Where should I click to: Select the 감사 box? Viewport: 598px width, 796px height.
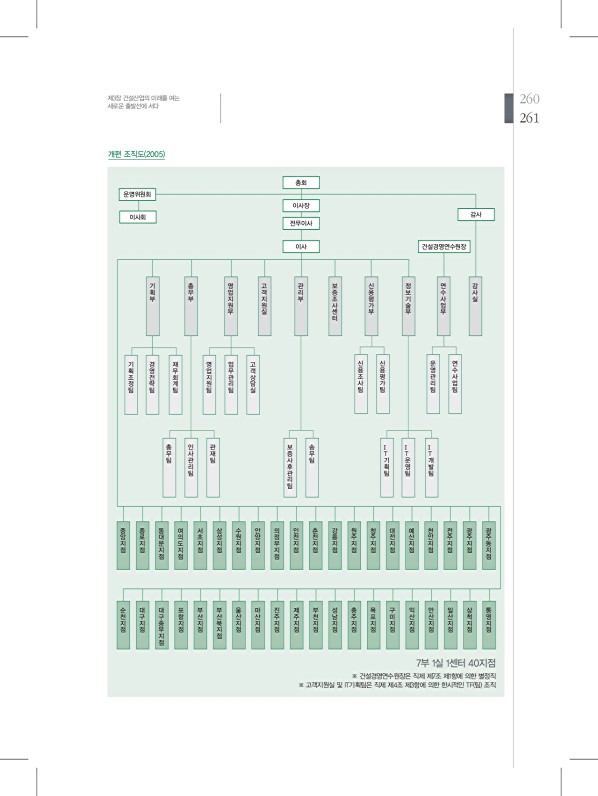coord(476,214)
